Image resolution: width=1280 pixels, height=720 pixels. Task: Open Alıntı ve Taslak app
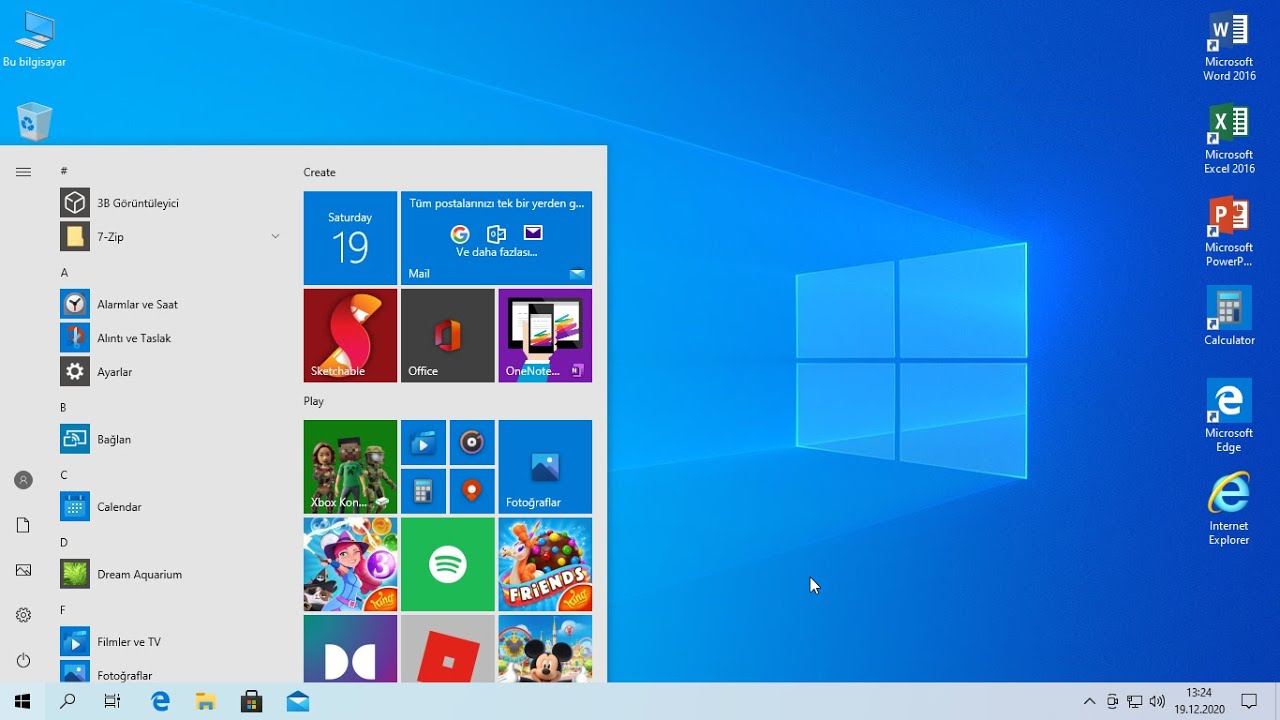pyautogui.click(x=170, y=338)
